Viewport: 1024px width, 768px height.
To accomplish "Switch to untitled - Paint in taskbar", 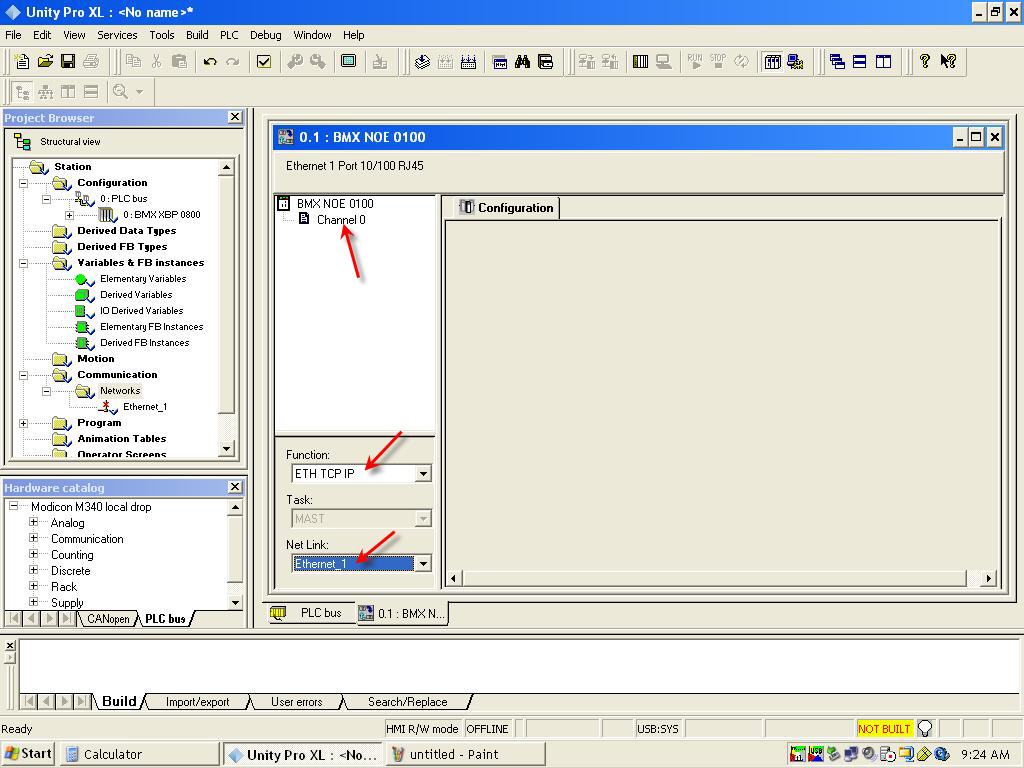I will [x=465, y=754].
